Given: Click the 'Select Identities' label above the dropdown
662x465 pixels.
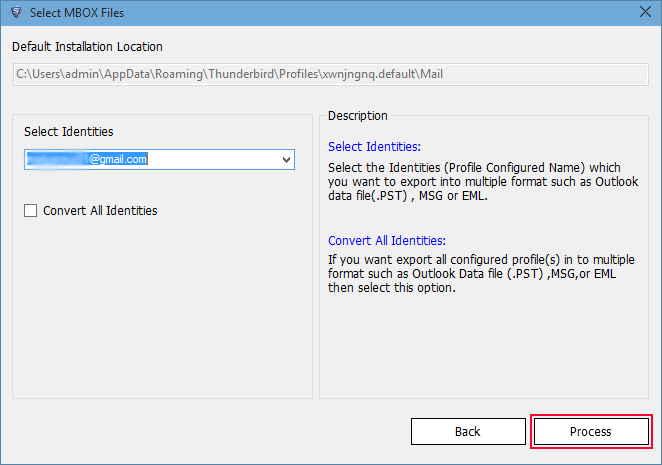Looking at the screenshot, I should coord(69,132).
